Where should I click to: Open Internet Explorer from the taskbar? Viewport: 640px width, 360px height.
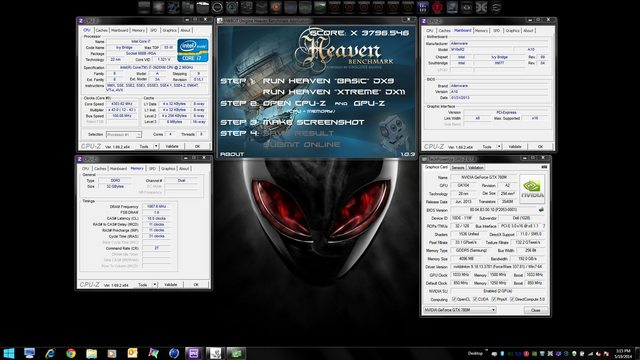pyautogui.click(x=50, y=353)
